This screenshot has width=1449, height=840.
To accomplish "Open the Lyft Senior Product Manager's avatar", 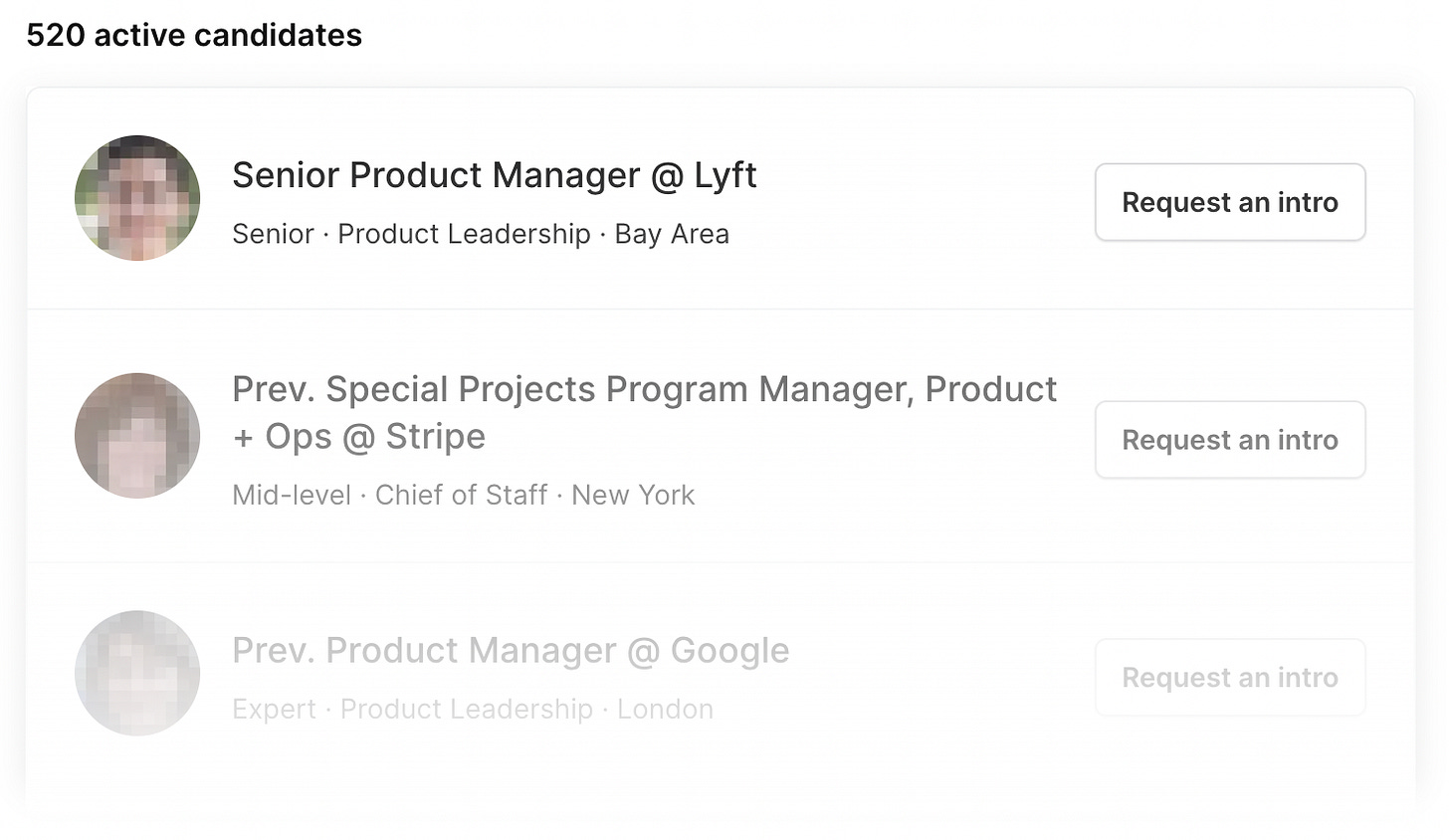I will point(137,198).
